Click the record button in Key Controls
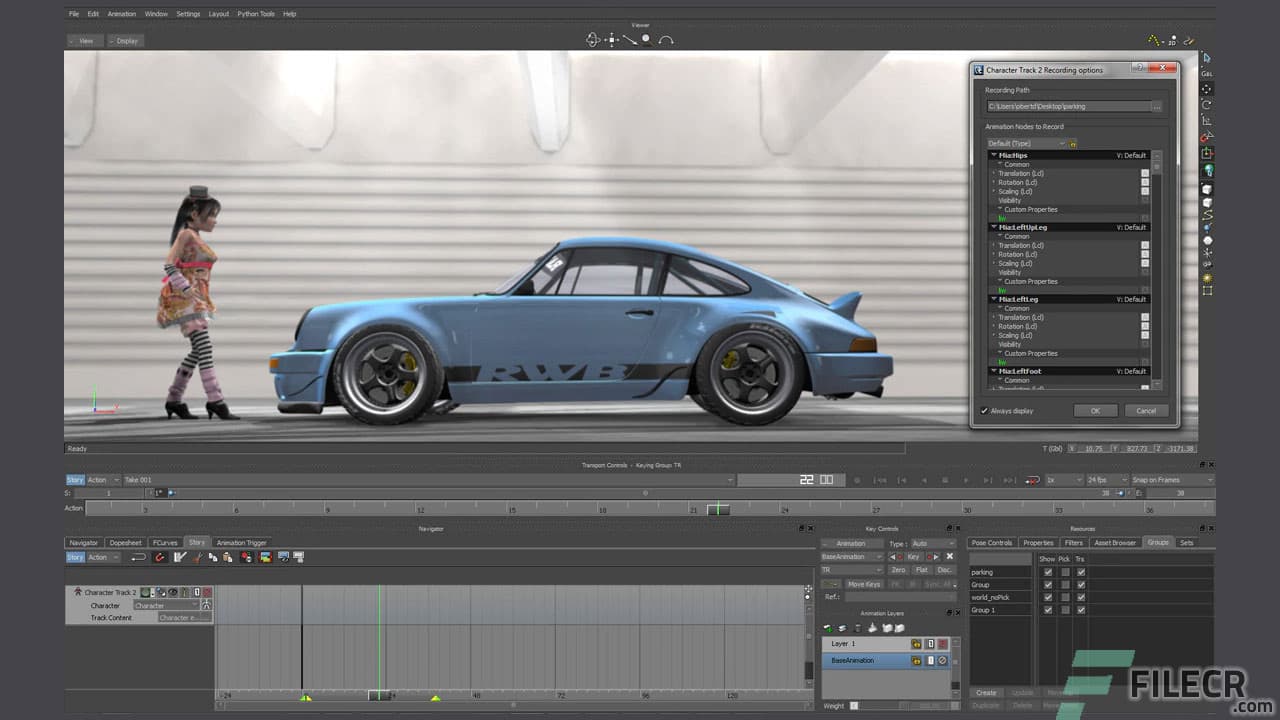Viewport: 1280px width, 720px height. pos(901,557)
